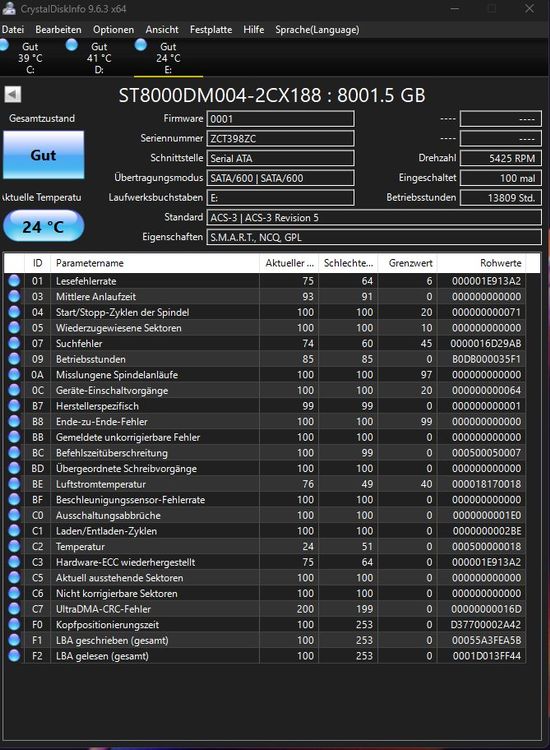Click status orb for Suchfehler row
The height and width of the screenshot is (750, 550).
coord(14,343)
